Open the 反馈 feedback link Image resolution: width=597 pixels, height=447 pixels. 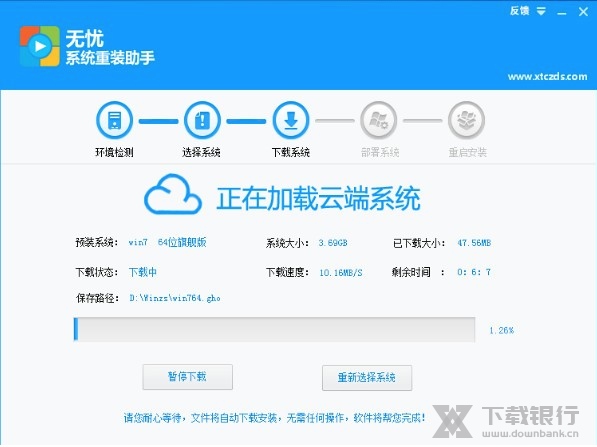point(520,11)
